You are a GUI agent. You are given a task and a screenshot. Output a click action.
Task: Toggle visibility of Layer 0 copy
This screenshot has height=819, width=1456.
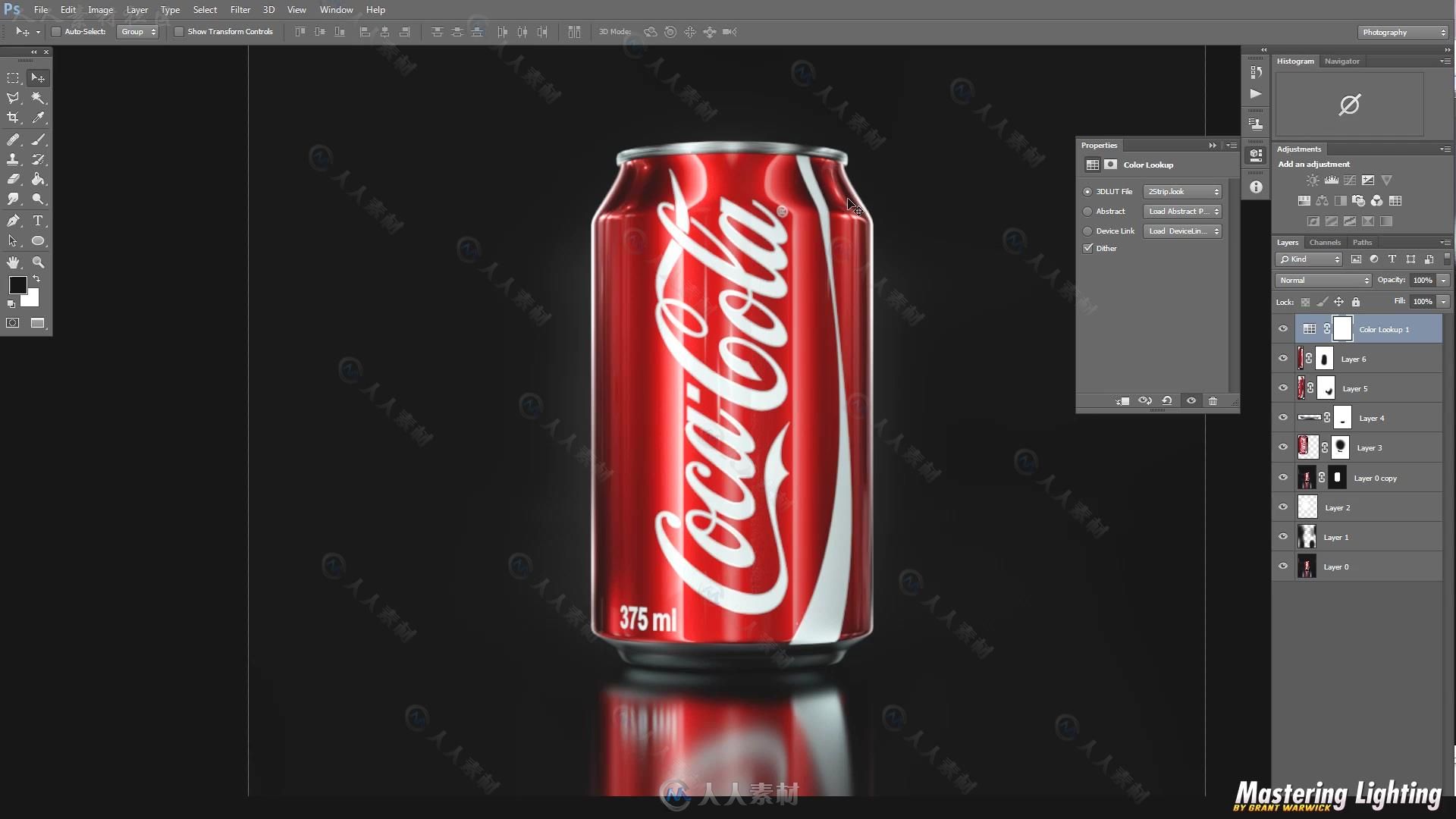(x=1283, y=477)
